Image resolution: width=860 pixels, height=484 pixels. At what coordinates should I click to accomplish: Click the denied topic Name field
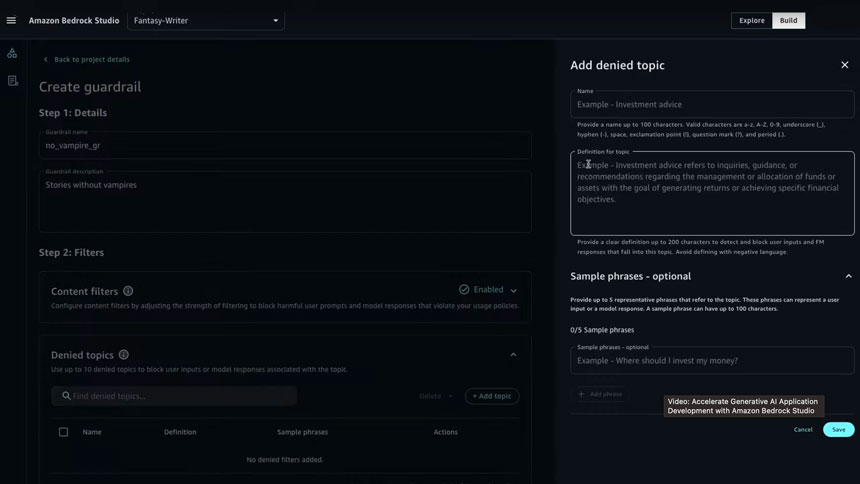pyautogui.click(x=712, y=104)
